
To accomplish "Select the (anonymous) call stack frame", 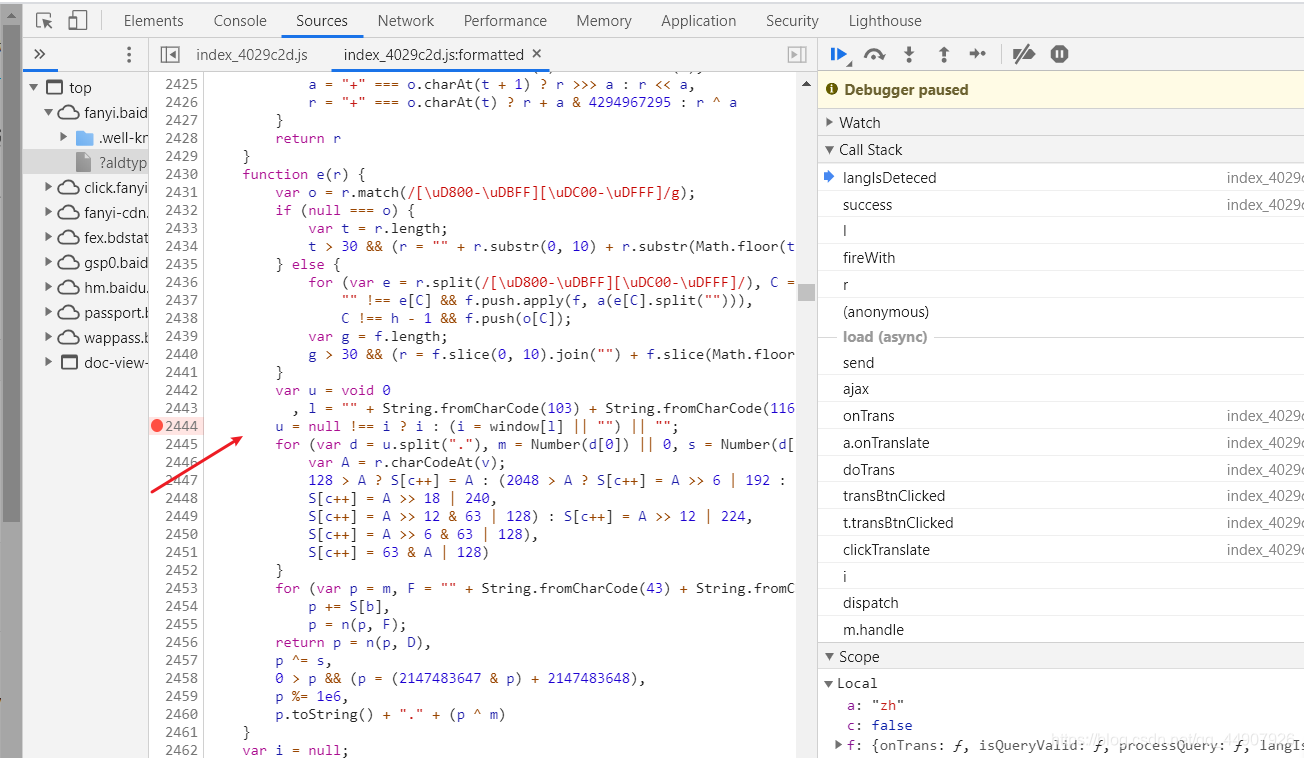I will (1061, 311).
